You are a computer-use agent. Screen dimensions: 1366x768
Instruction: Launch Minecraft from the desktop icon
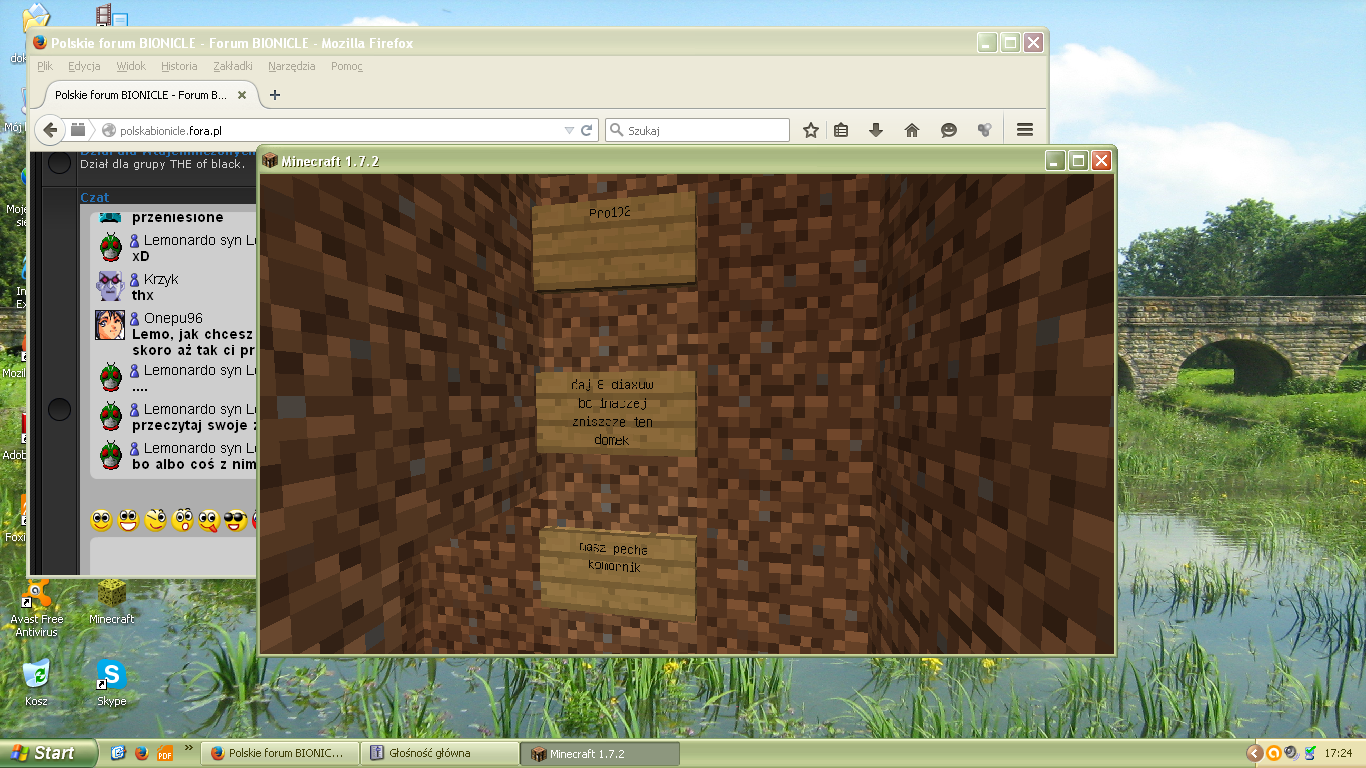click(x=110, y=595)
